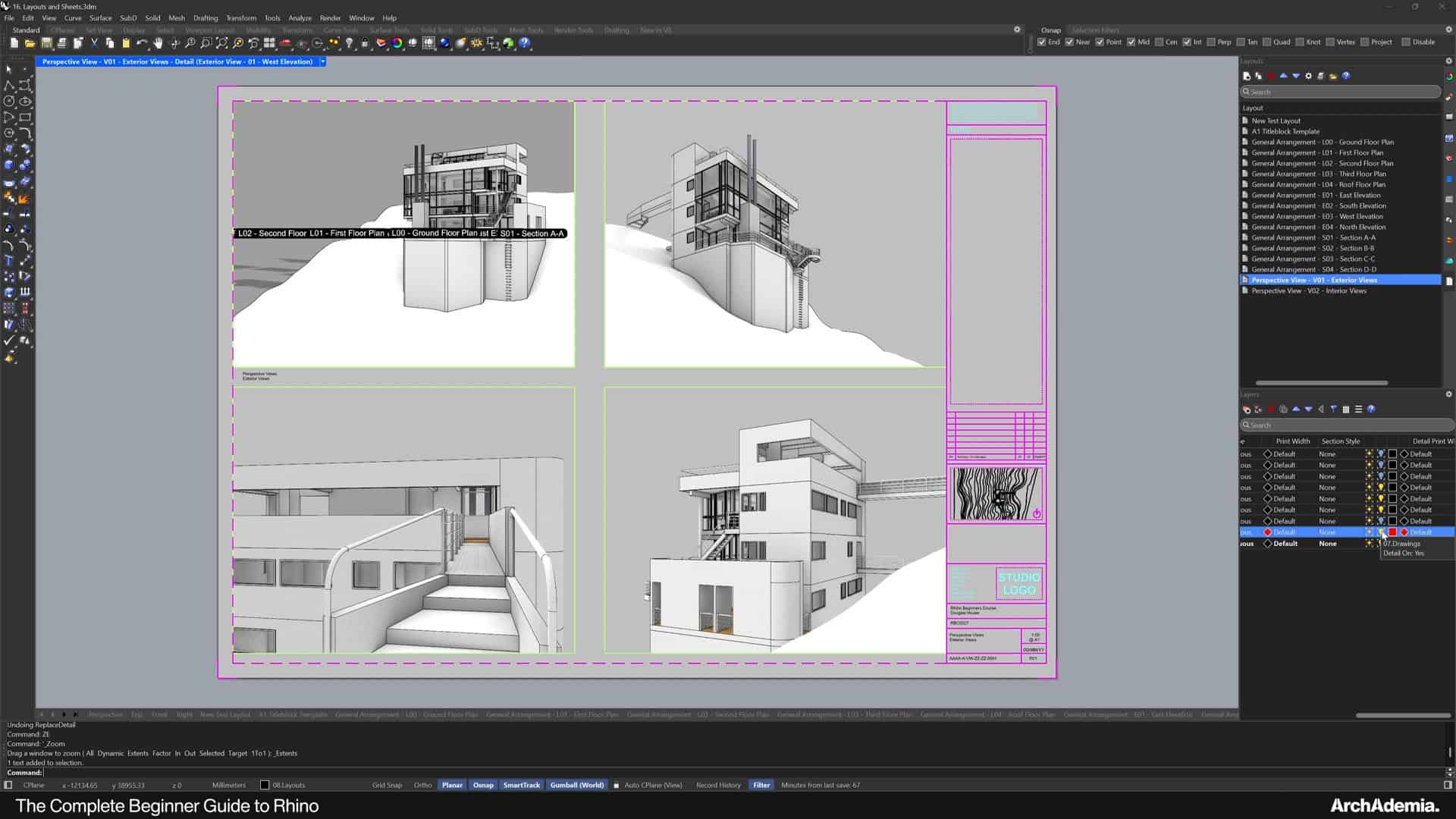Click the New Layer icon in Layers panel
This screenshot has height=819, width=1456.
click(1247, 409)
